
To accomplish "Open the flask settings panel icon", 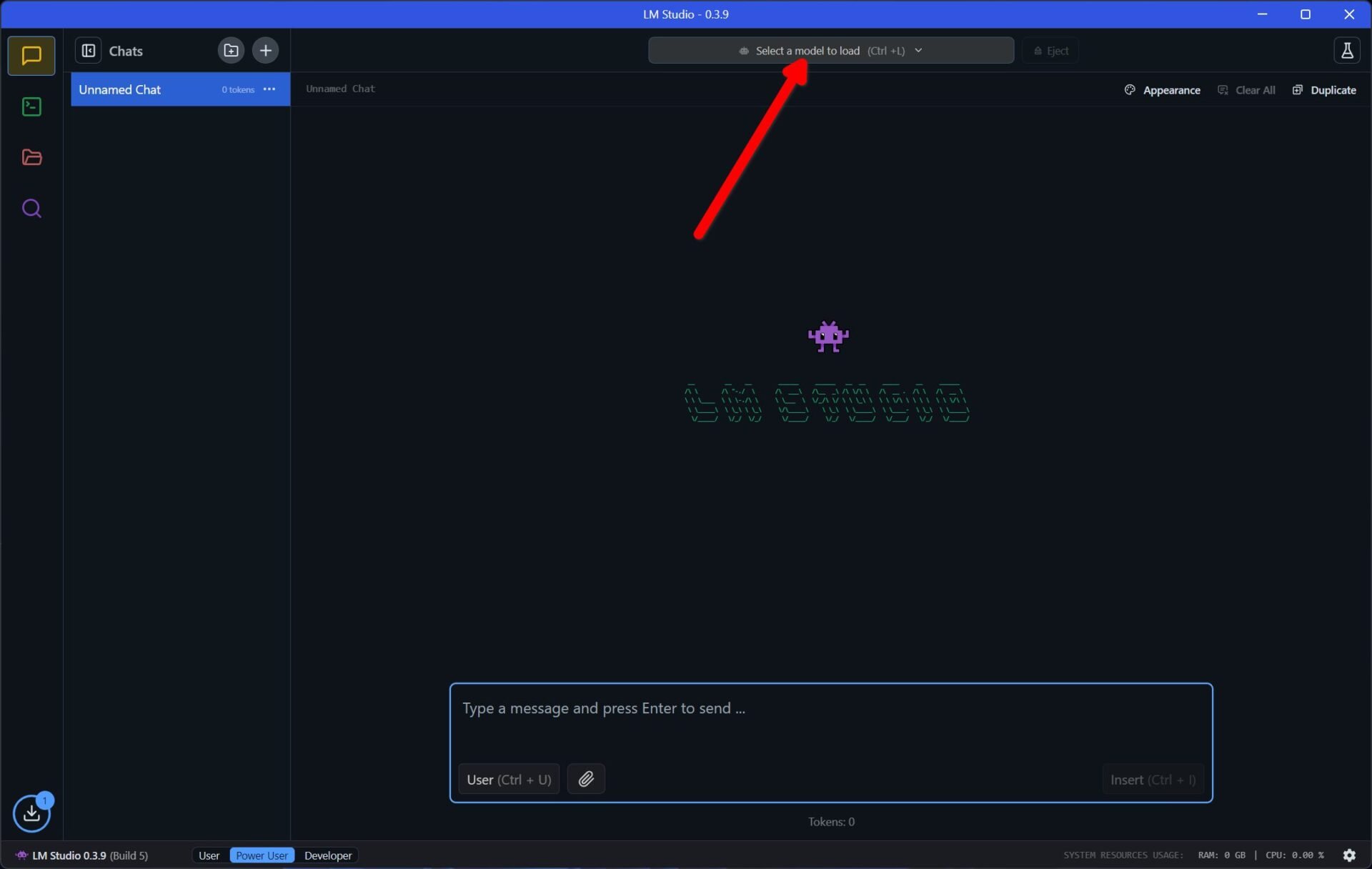I will click(1347, 51).
